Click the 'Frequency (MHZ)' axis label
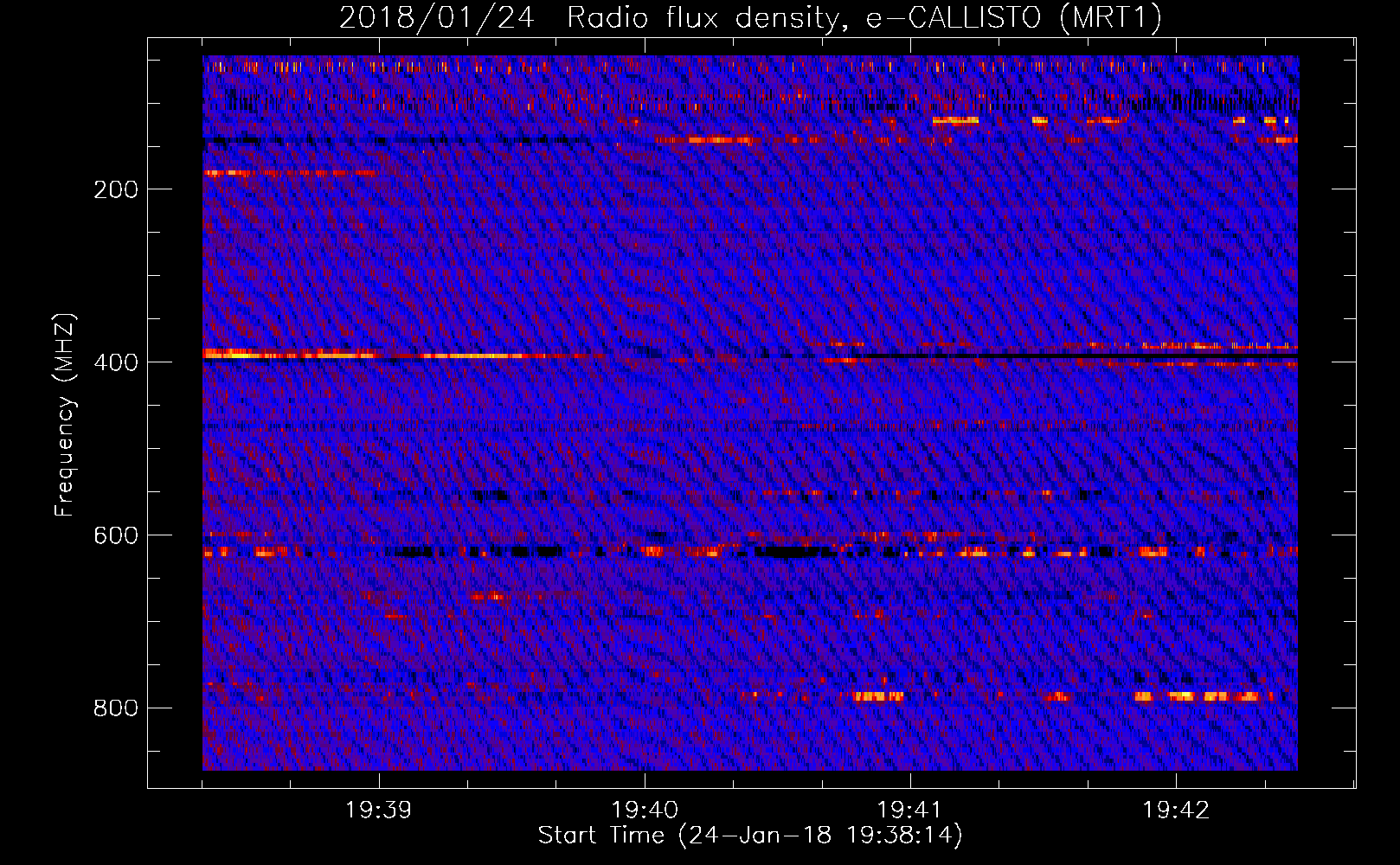This screenshot has width=1400, height=865. pyautogui.click(x=65, y=414)
